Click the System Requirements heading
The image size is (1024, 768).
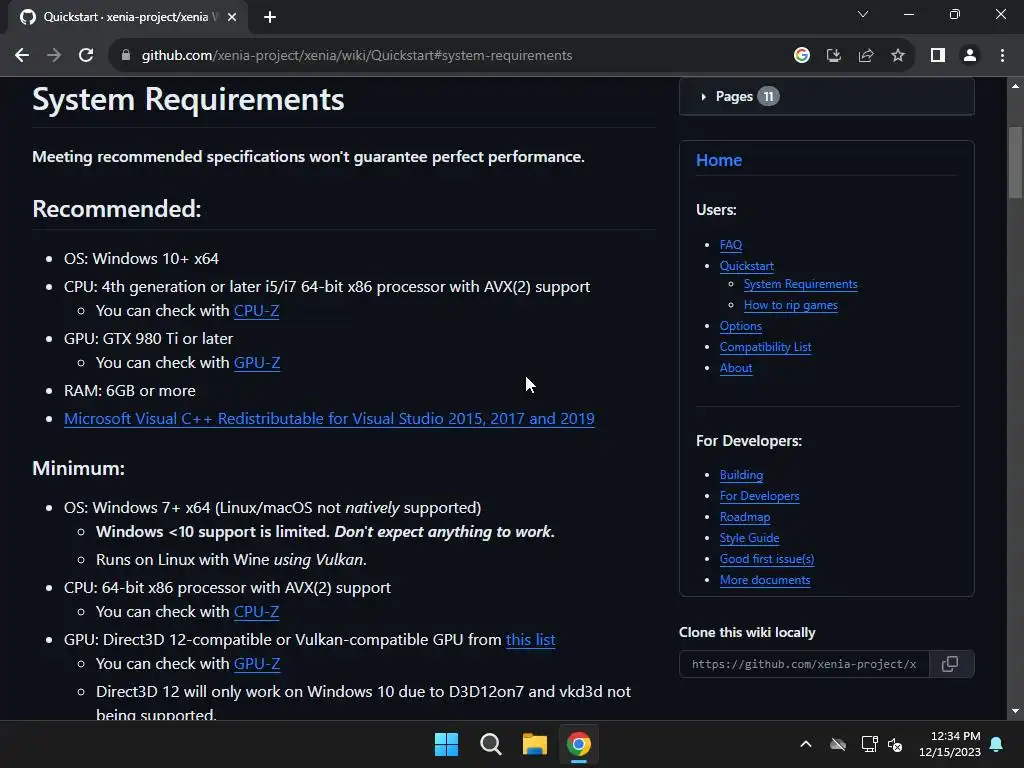tap(188, 100)
